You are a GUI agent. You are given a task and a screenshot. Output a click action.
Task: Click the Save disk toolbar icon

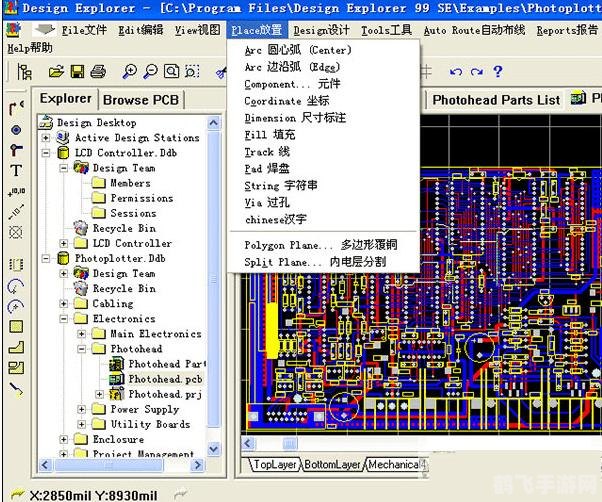[77, 72]
